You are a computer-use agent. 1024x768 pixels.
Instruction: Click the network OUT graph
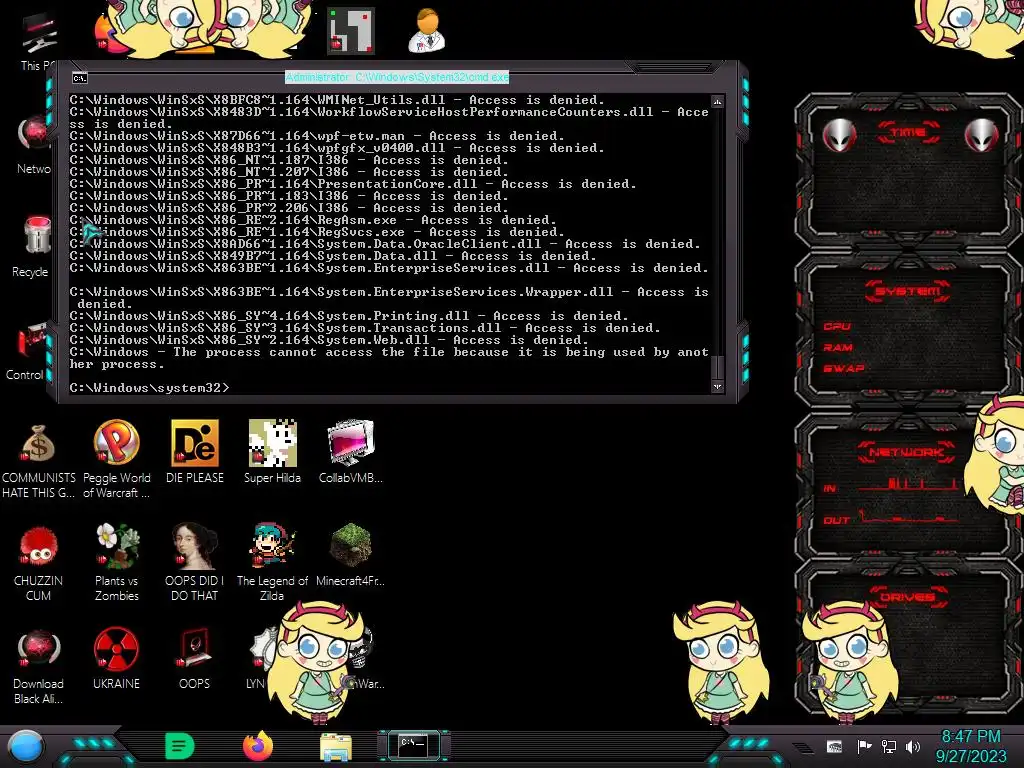[908, 517]
